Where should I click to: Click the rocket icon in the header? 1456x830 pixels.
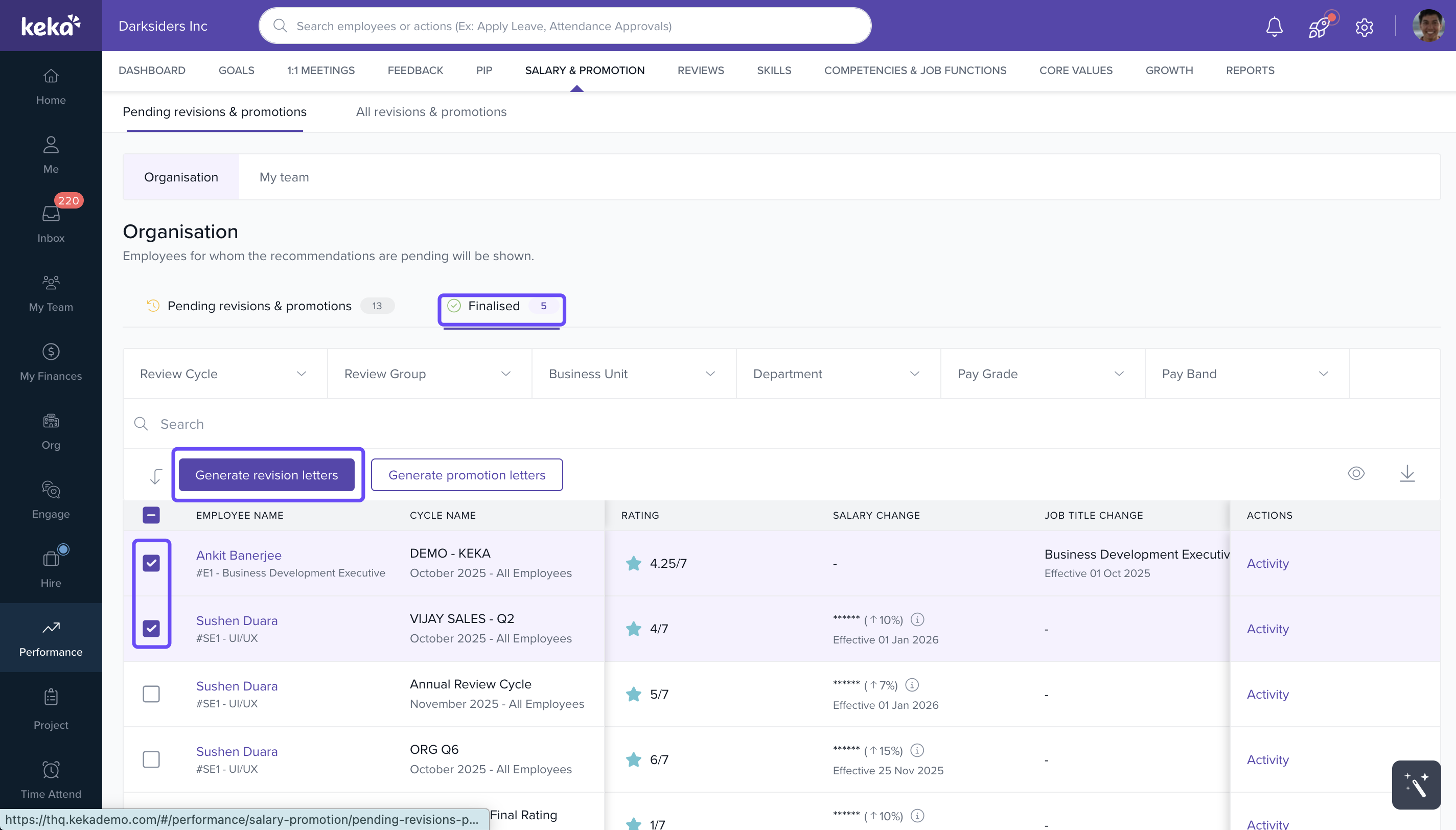[1319, 27]
